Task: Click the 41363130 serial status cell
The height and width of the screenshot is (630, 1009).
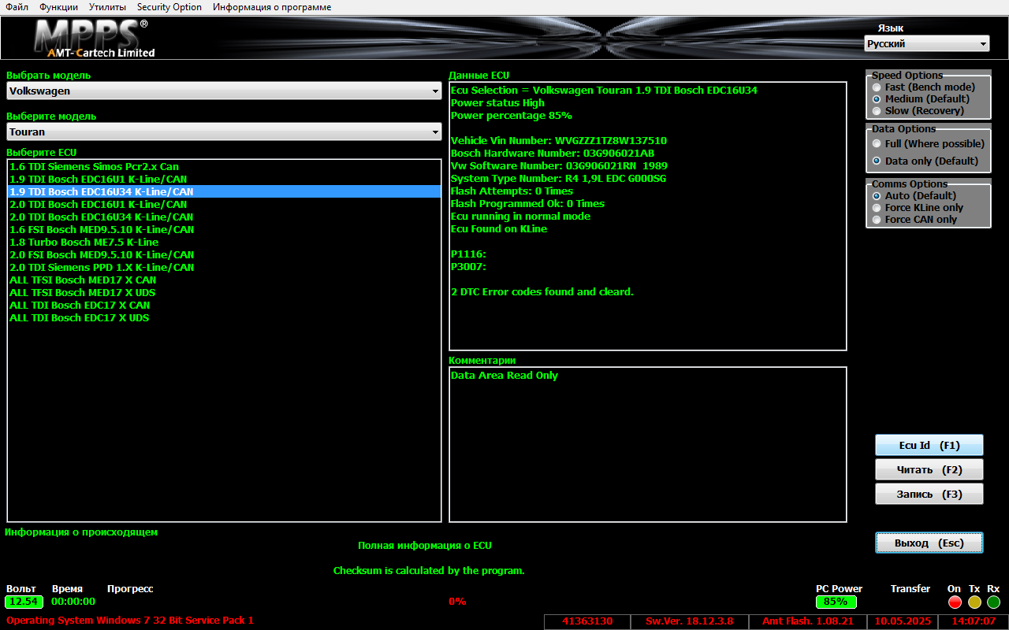Action: pos(587,622)
